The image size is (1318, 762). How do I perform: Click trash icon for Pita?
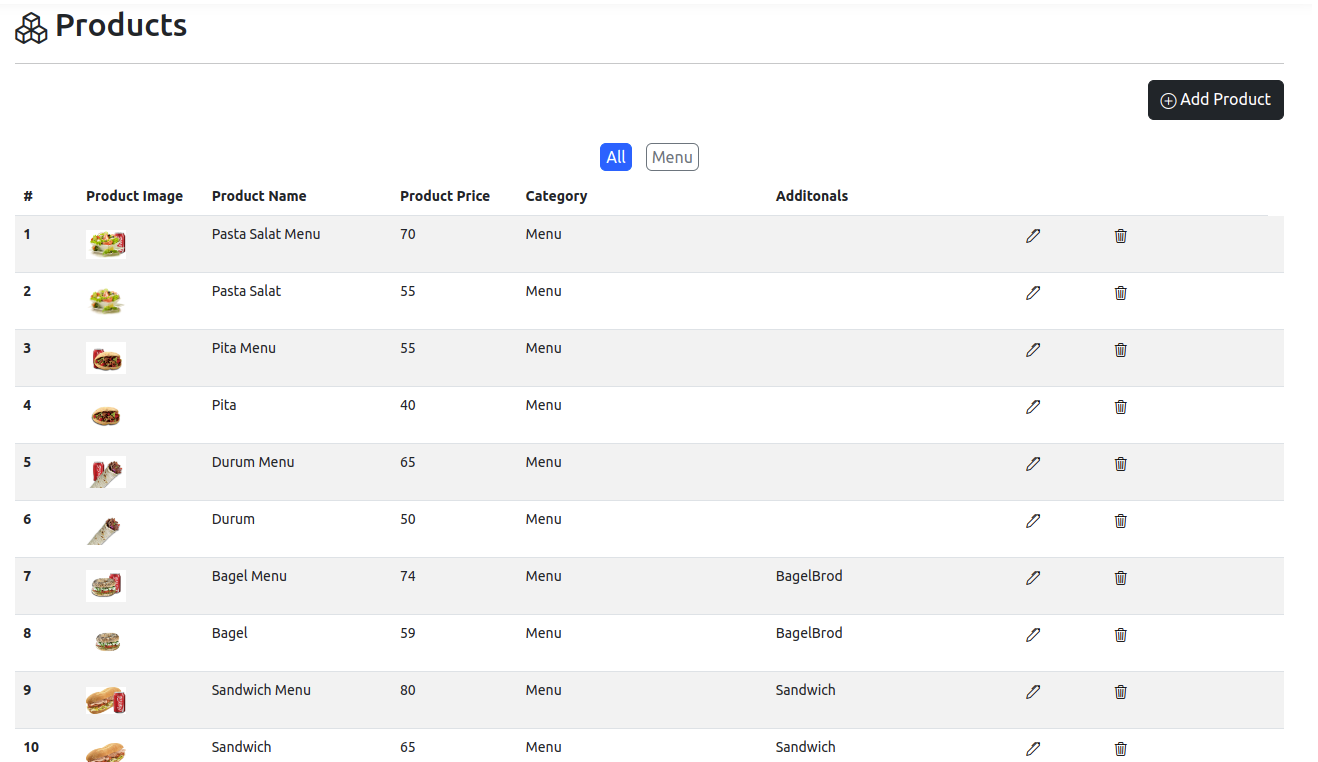tap(1120, 407)
